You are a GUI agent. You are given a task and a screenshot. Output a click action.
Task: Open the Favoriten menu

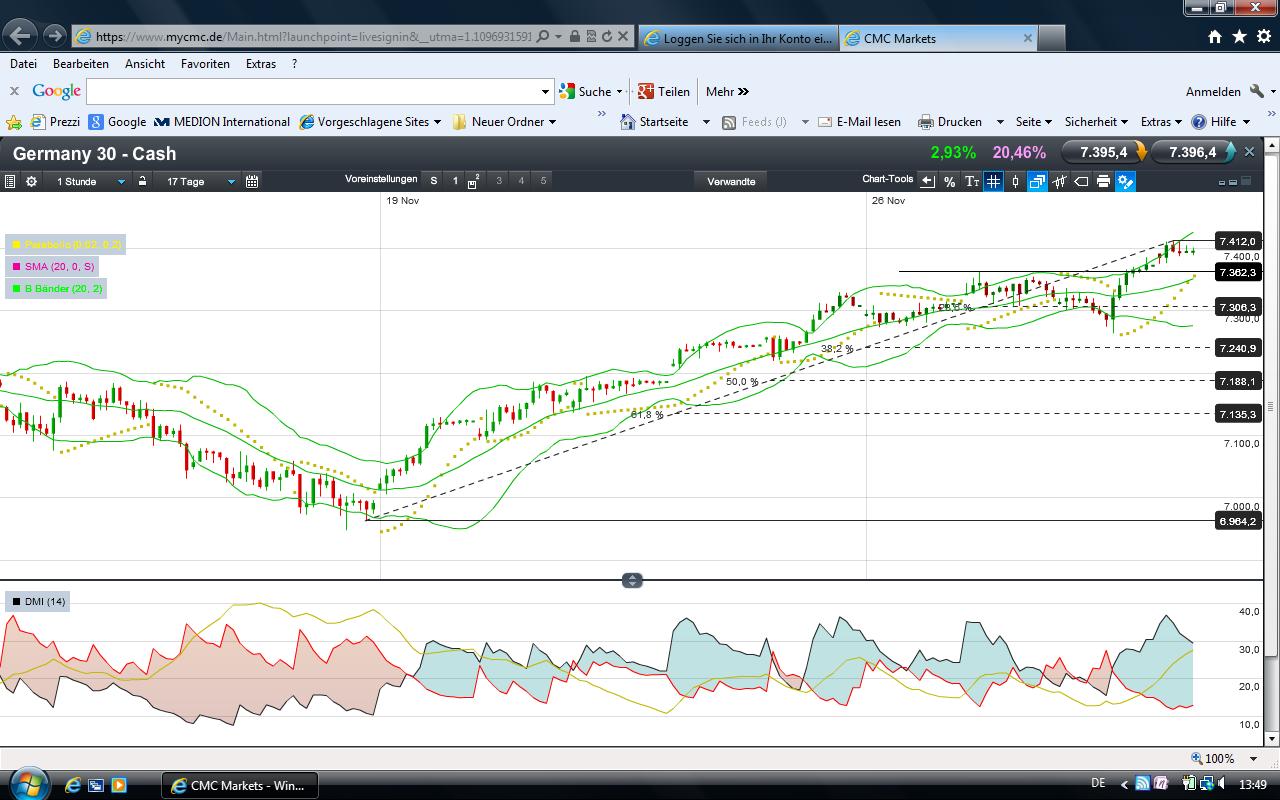205,63
